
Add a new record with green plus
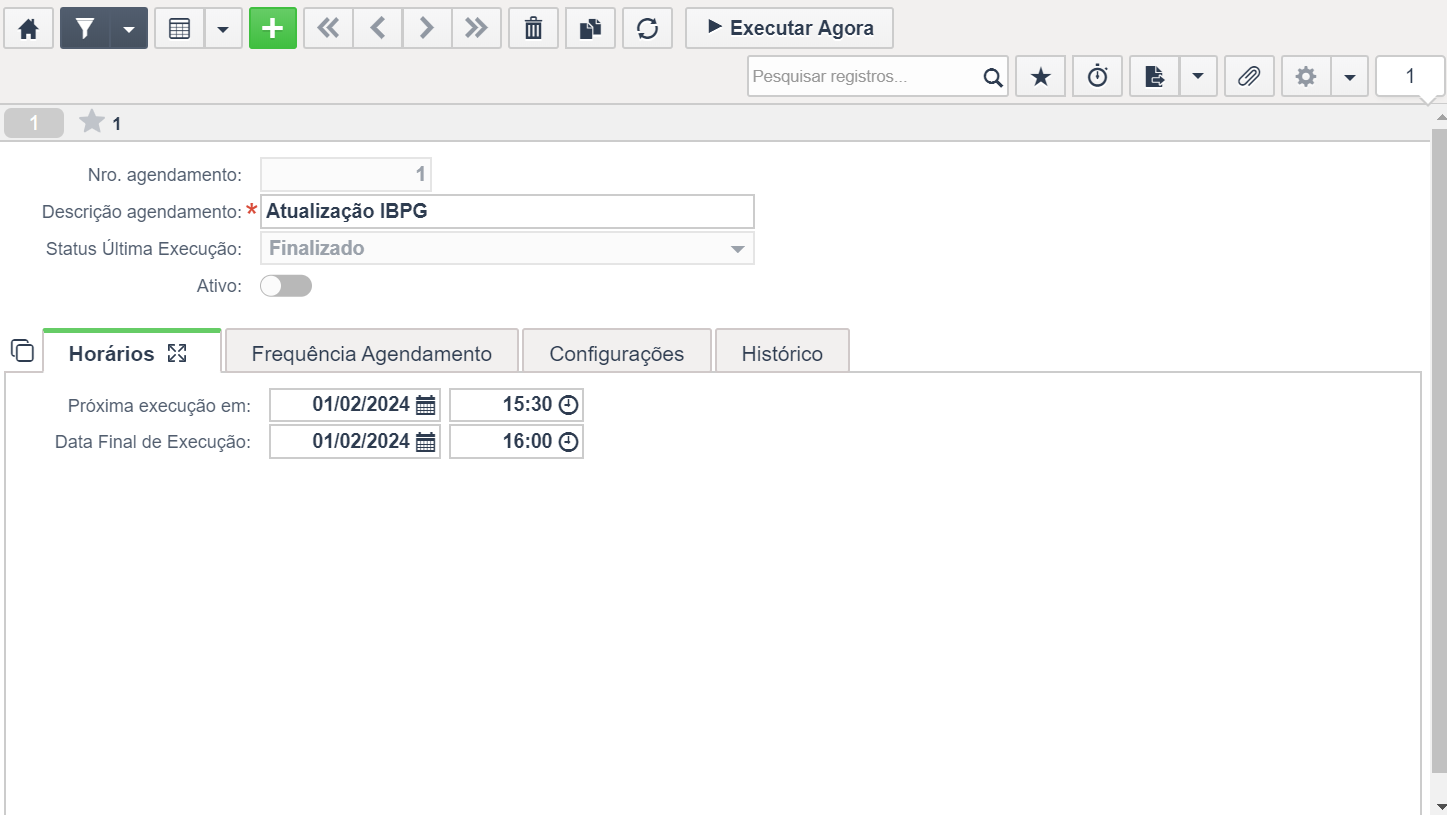point(273,28)
